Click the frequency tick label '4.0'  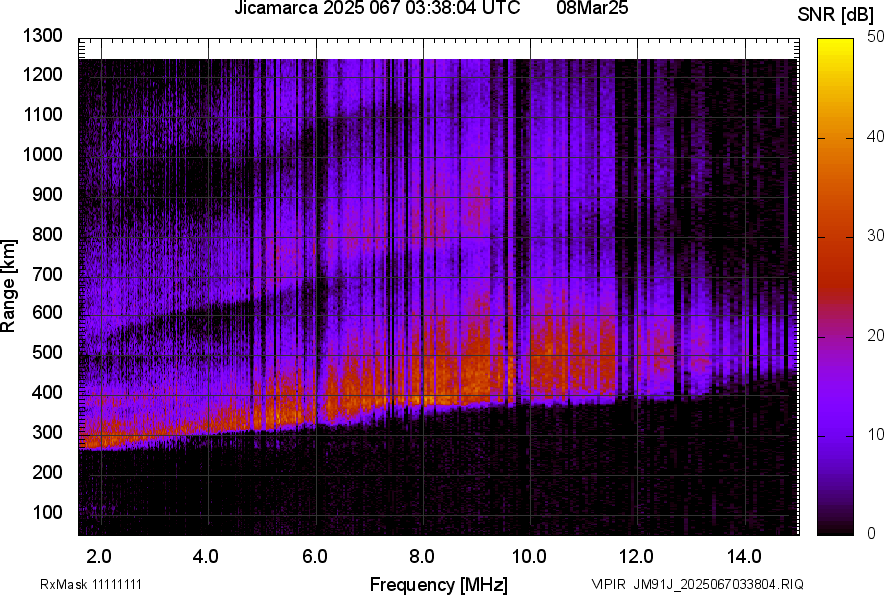coord(206,557)
